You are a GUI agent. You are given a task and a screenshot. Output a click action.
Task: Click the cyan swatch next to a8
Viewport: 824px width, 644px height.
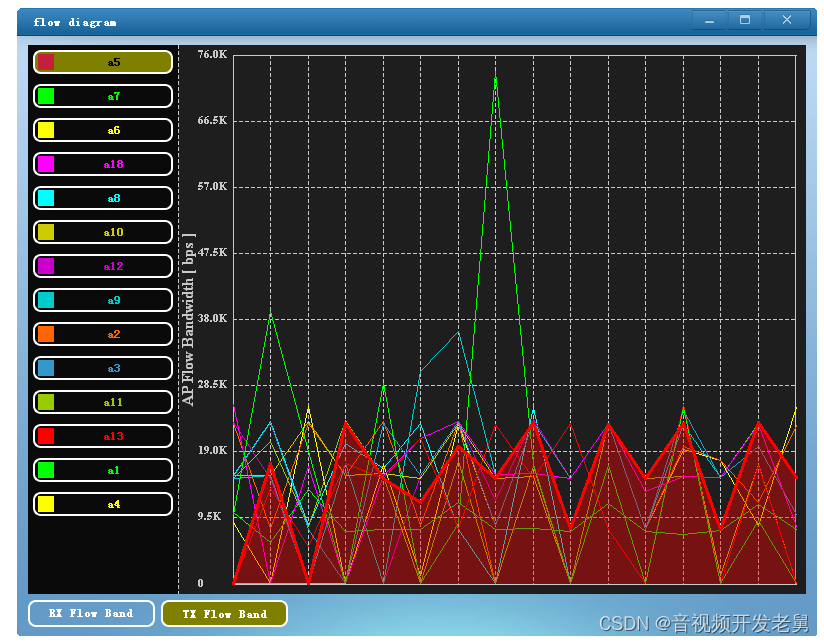[46, 198]
